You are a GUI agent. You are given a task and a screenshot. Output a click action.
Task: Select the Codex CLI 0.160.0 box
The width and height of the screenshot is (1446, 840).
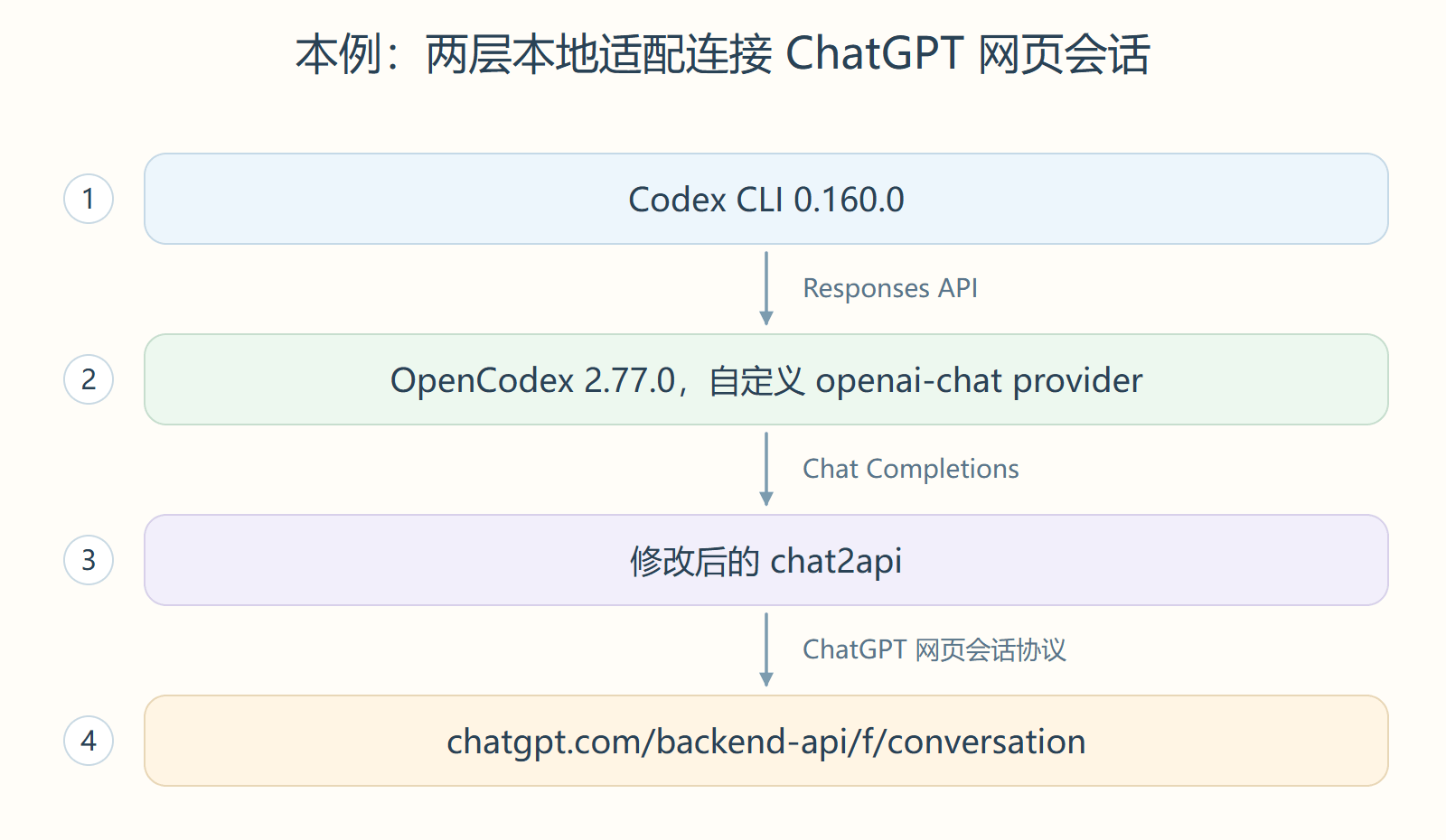(x=766, y=199)
